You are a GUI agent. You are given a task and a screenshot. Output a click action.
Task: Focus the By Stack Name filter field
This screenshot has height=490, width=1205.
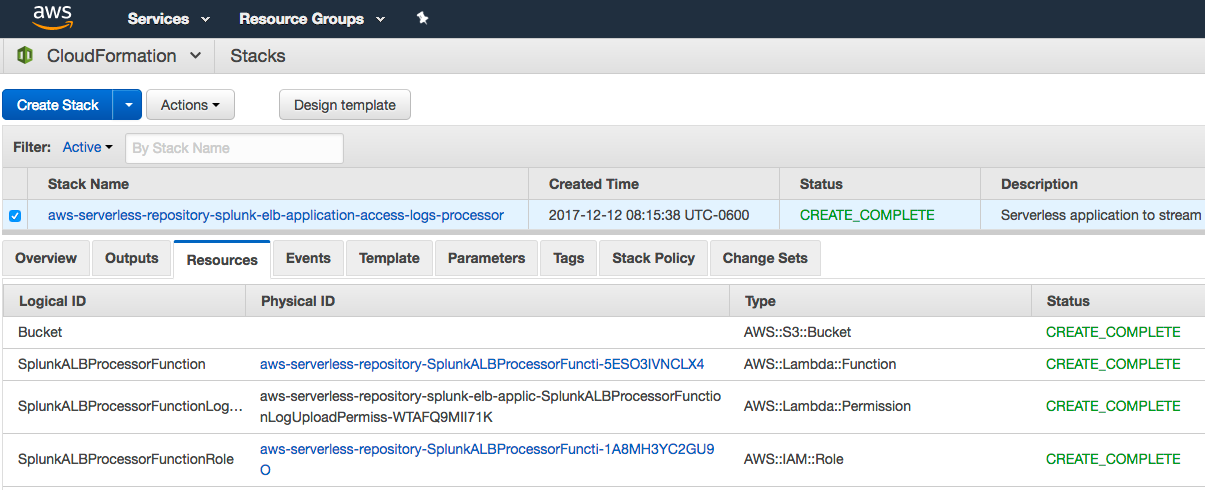pyautogui.click(x=234, y=148)
